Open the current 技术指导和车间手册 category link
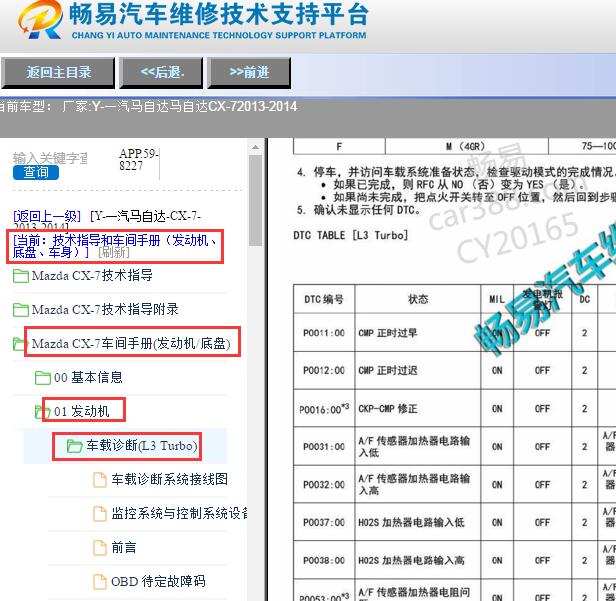Image resolution: width=616 pixels, height=601 pixels. [x=115, y=246]
